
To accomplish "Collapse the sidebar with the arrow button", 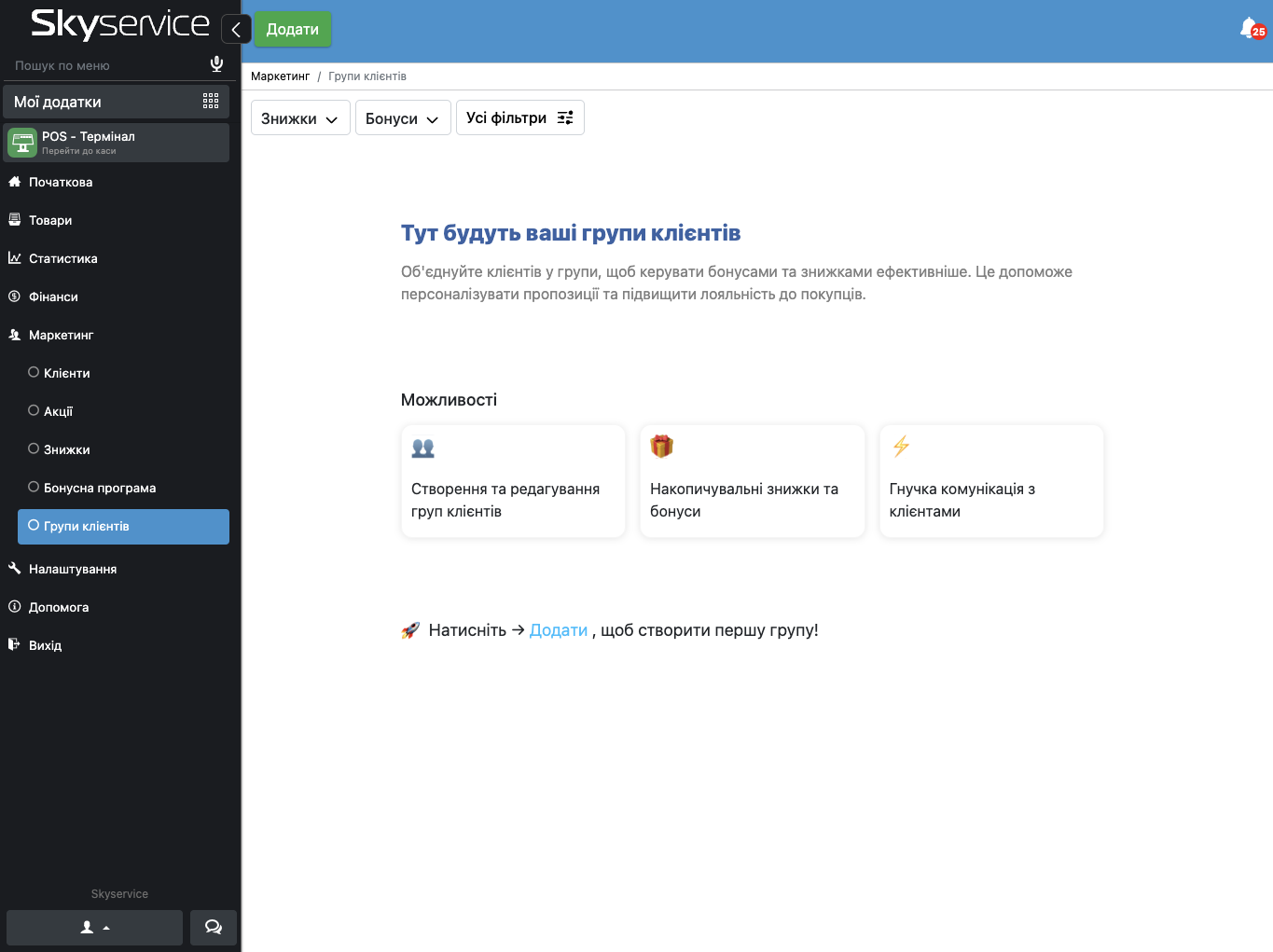I will (236, 30).
